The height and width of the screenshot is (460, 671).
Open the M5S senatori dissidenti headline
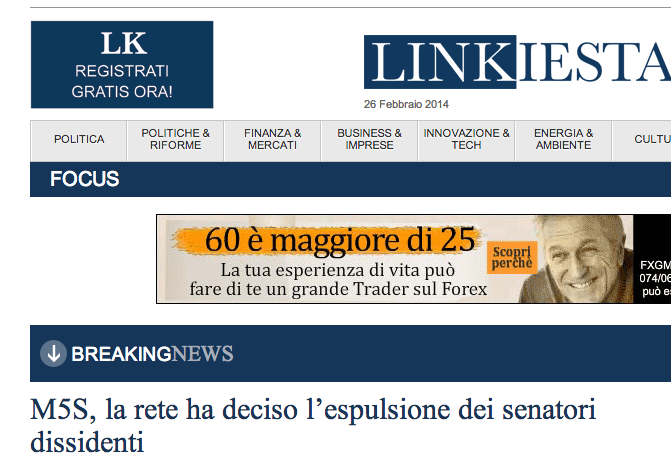click(313, 425)
